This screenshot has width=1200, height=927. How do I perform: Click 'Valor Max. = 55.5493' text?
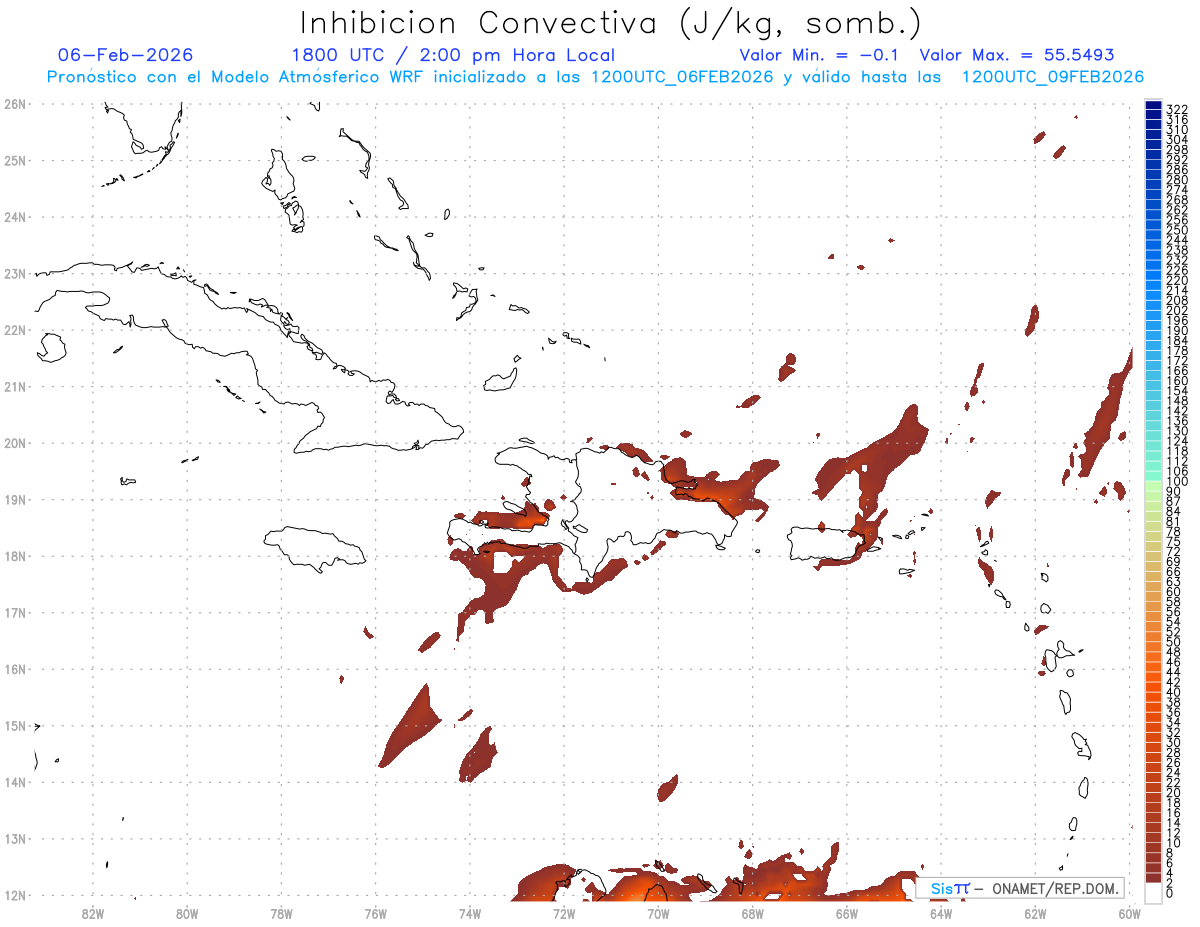click(x=1017, y=55)
